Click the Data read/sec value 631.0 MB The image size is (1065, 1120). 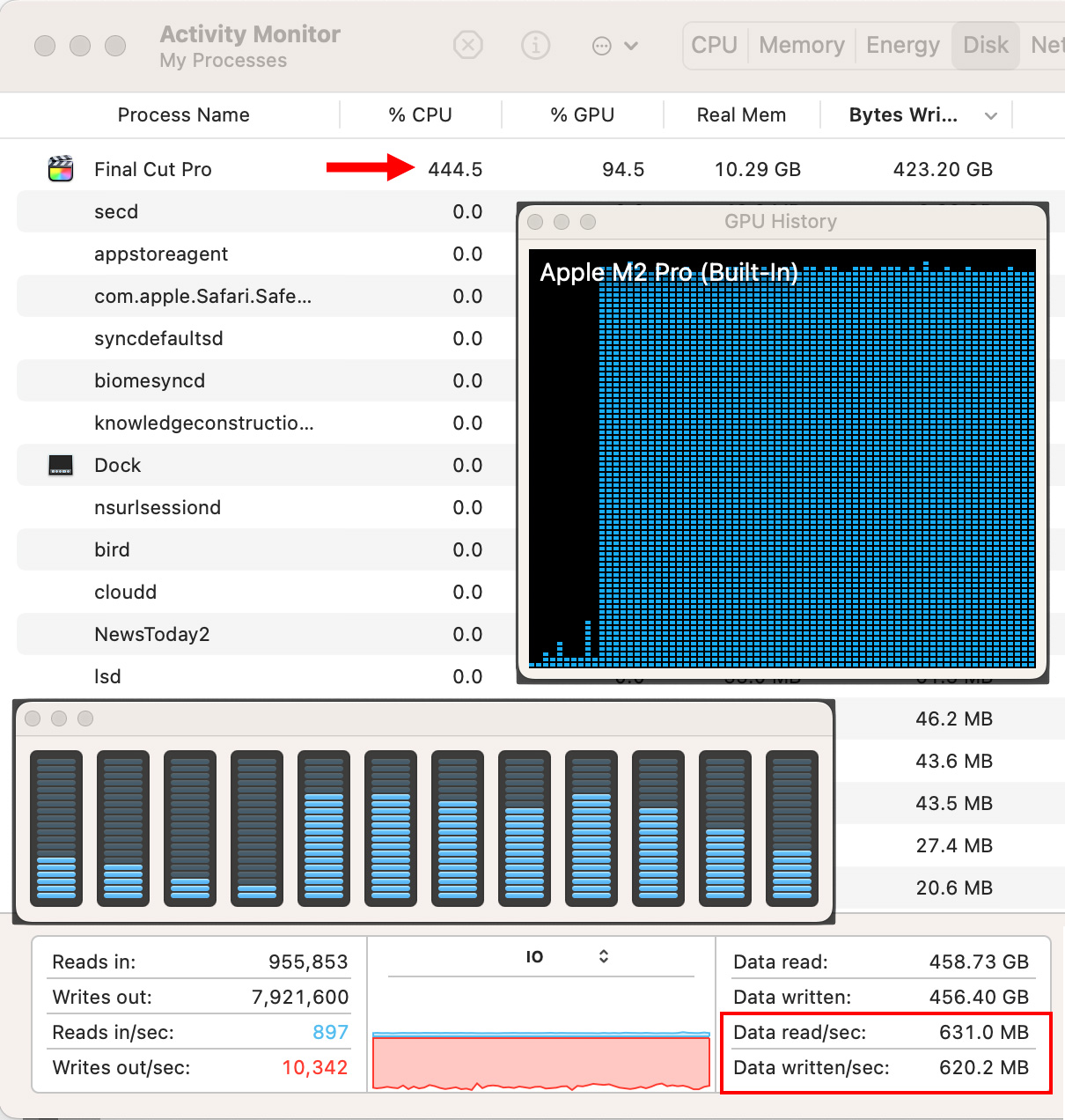click(984, 1032)
